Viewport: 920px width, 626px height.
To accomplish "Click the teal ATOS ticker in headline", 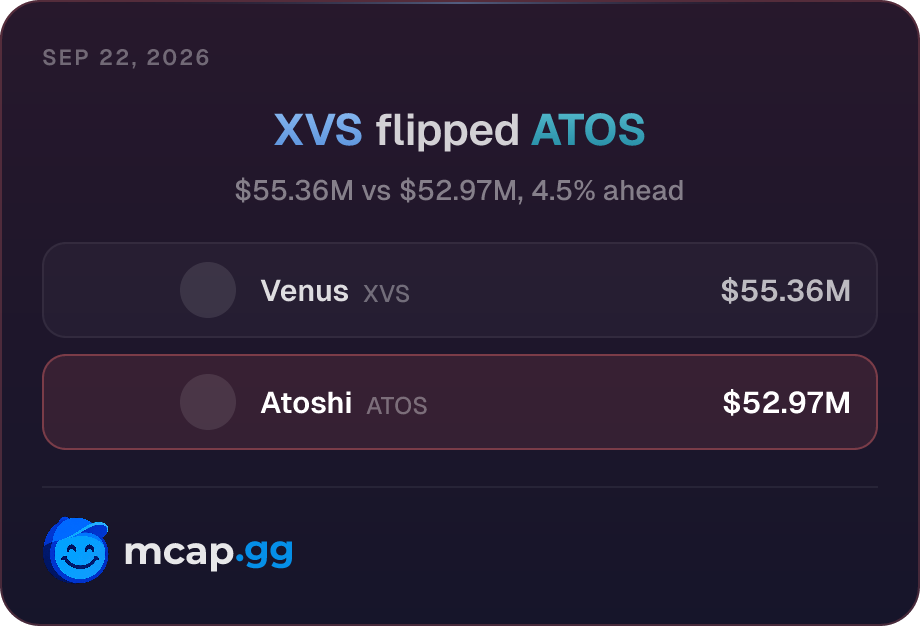I will click(x=588, y=130).
